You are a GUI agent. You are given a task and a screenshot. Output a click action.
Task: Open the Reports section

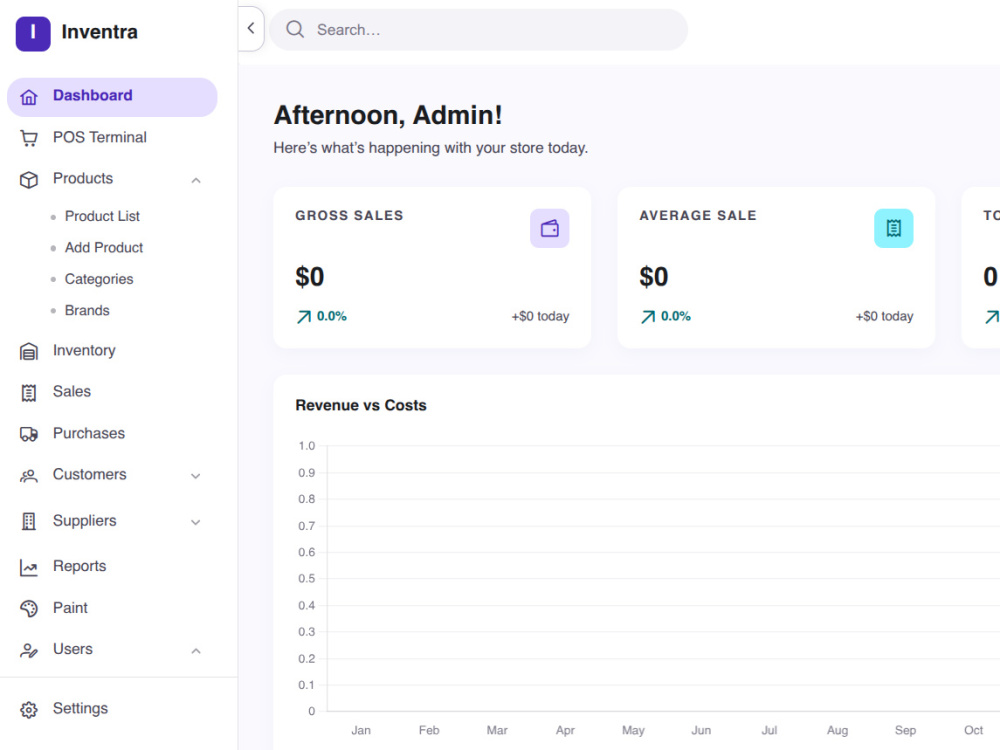112,566
